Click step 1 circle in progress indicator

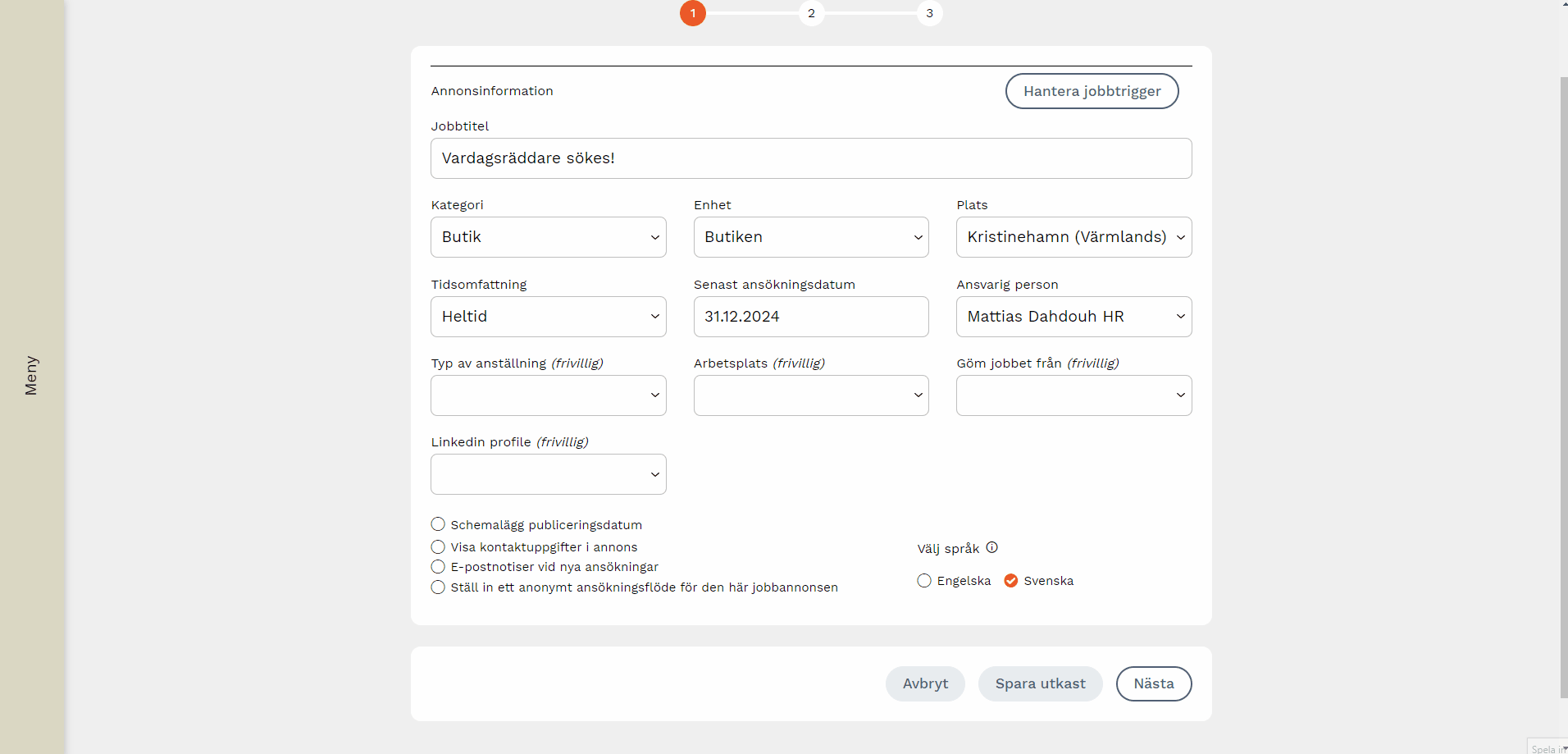[x=693, y=13]
